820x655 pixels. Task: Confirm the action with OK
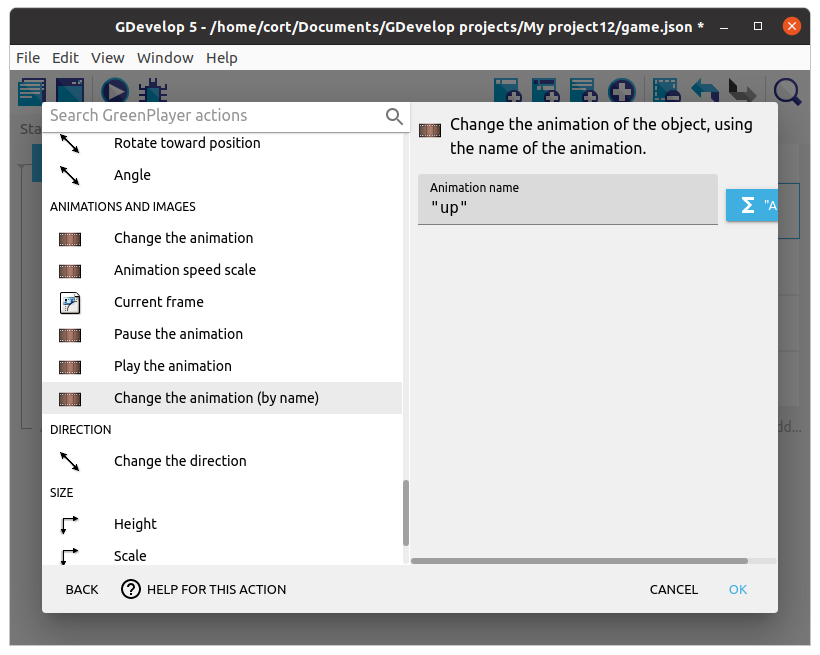tap(738, 590)
